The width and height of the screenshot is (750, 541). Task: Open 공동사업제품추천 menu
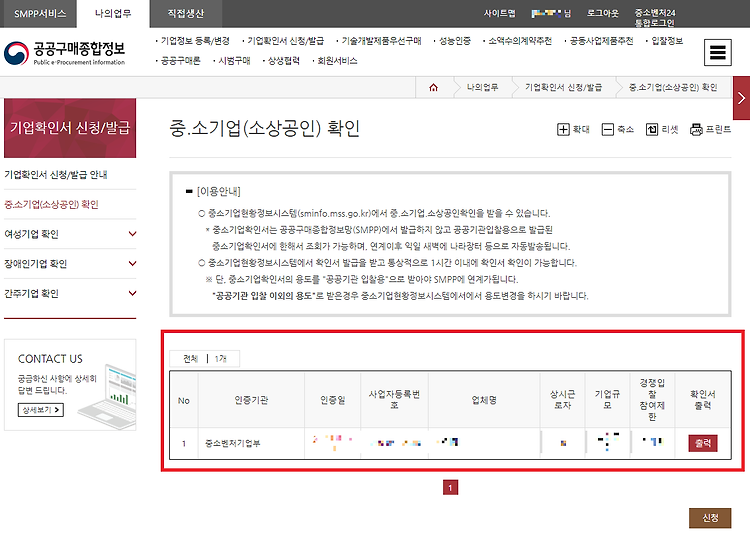(601, 41)
